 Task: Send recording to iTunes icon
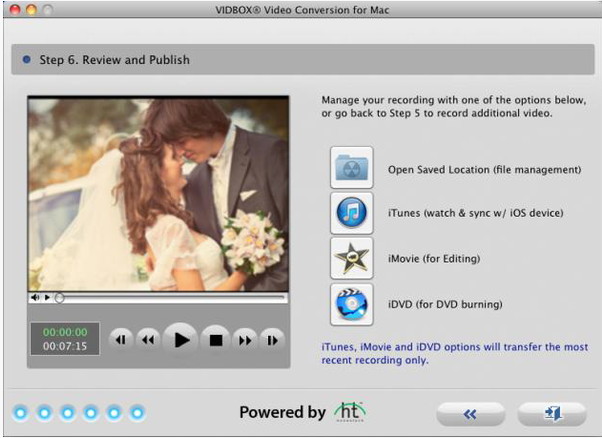[x=351, y=213]
